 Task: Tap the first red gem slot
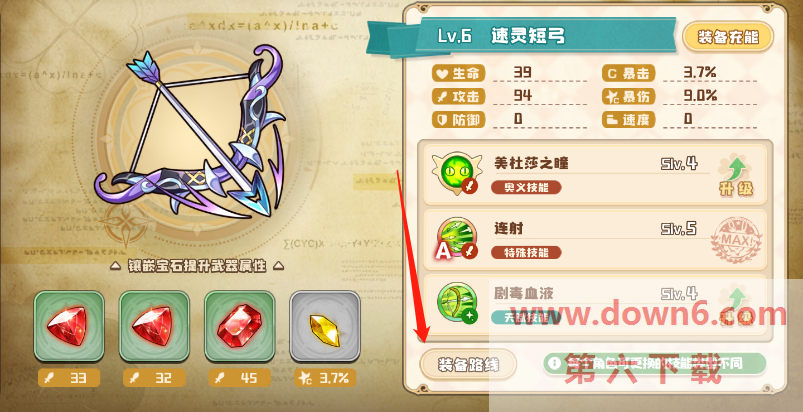tap(69, 326)
